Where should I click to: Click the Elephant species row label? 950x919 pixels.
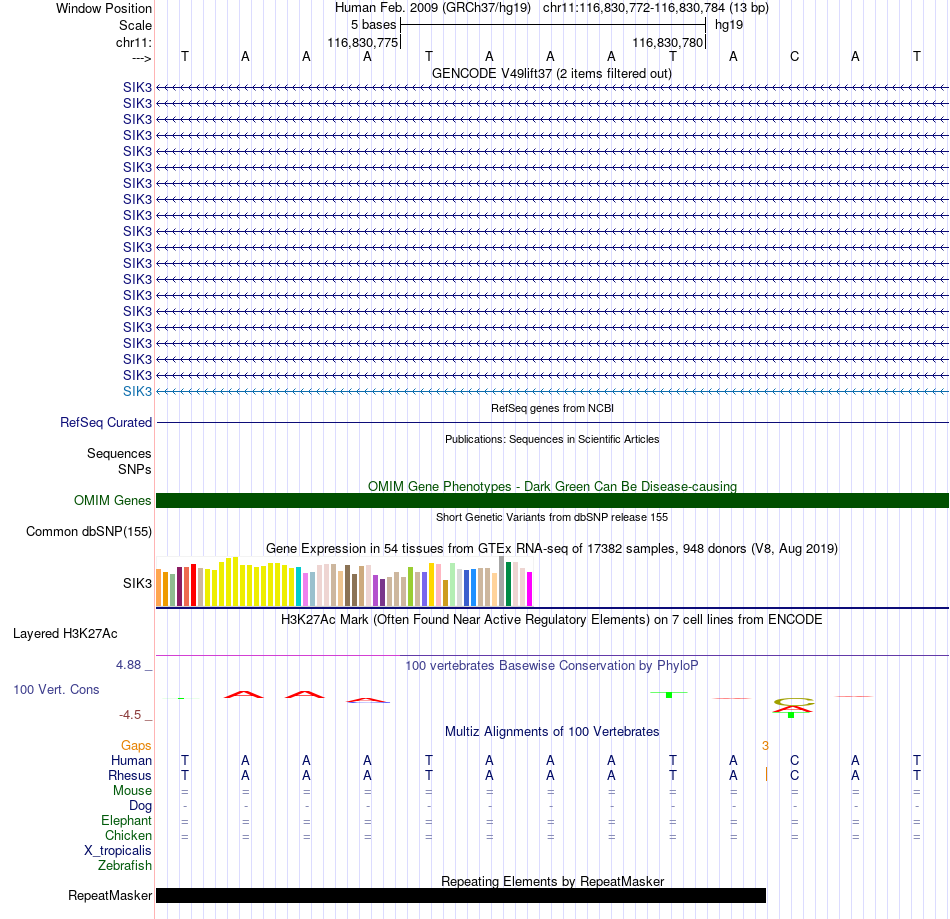[127, 820]
